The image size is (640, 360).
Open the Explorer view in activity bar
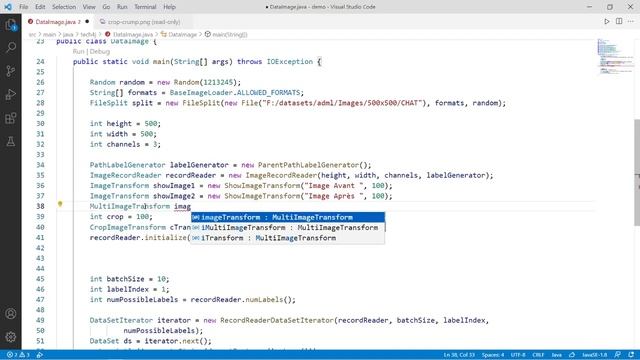click(11, 25)
